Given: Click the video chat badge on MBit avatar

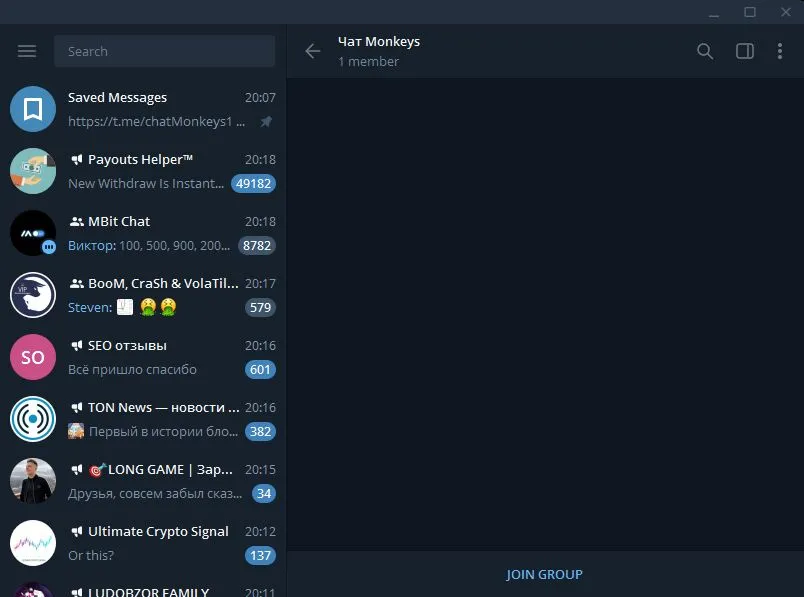Looking at the screenshot, I should click(49, 248).
